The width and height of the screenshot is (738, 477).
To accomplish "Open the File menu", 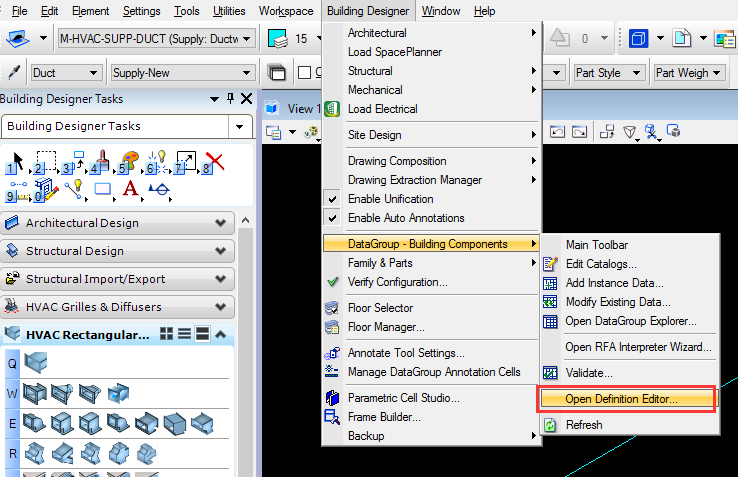I will (19, 11).
